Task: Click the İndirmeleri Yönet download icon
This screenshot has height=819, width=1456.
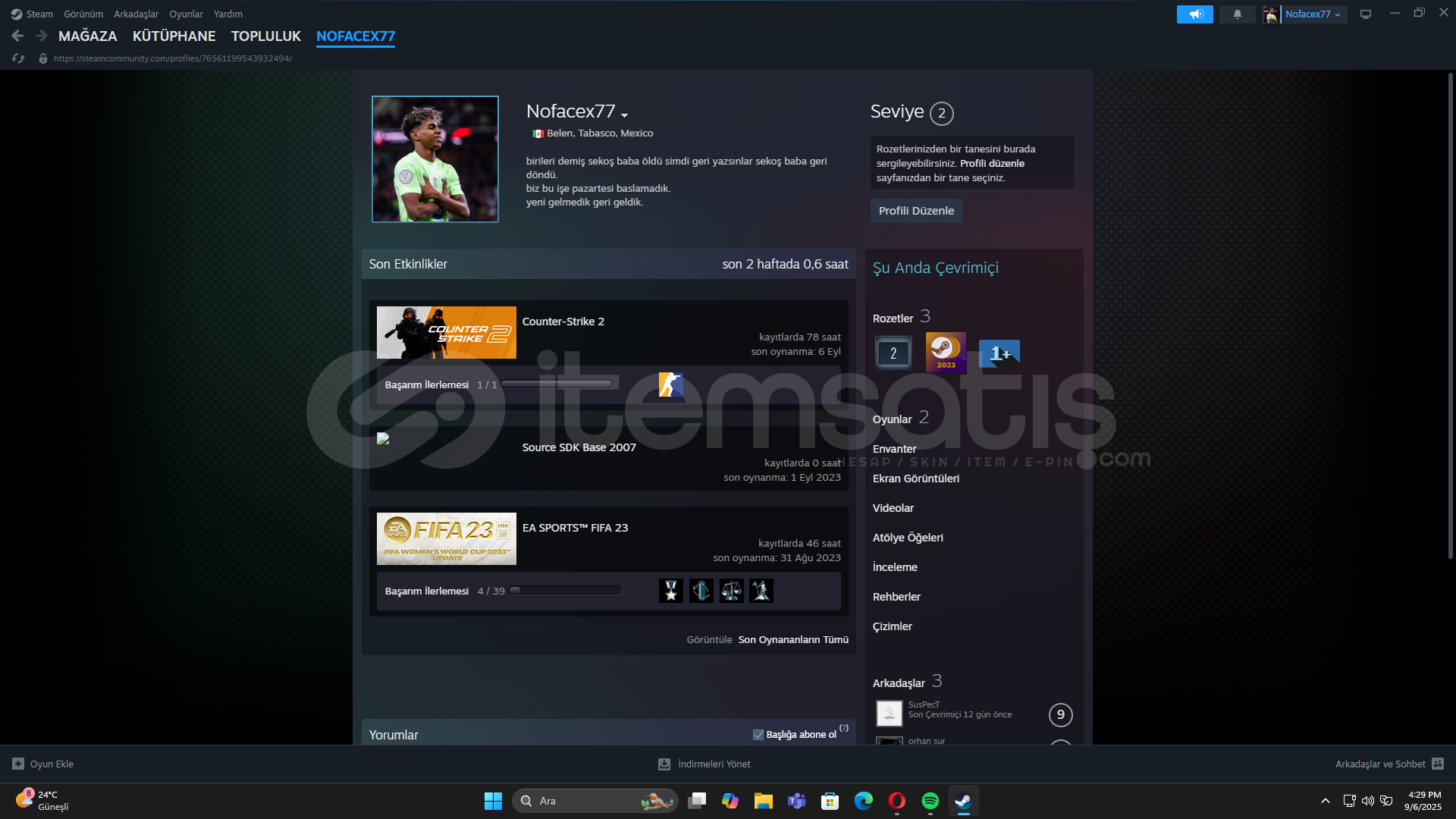Action: (x=664, y=764)
